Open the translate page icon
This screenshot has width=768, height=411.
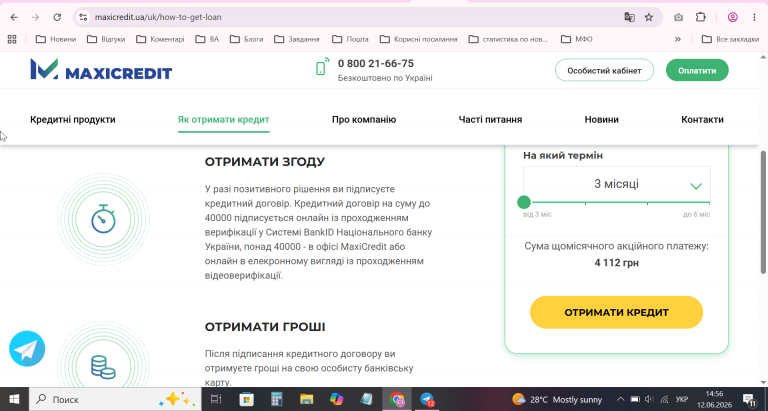coord(629,17)
